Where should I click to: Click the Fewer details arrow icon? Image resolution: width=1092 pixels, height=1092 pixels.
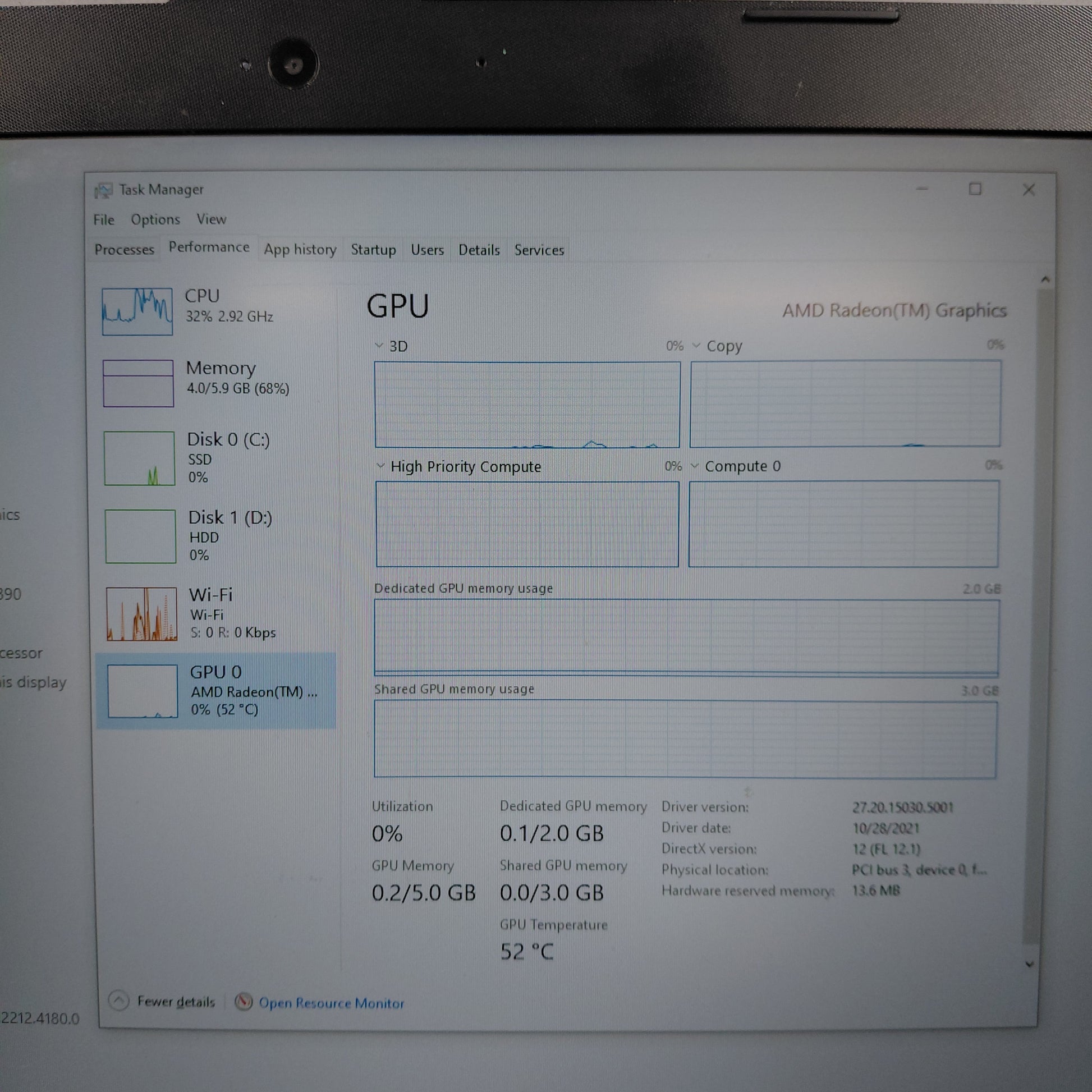point(119,1001)
